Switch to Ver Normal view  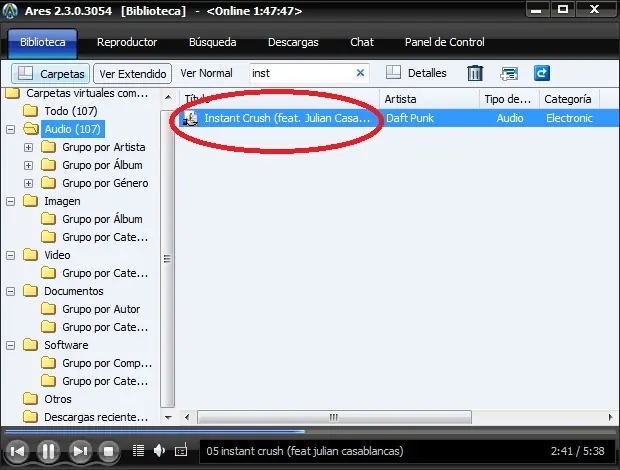206,73
